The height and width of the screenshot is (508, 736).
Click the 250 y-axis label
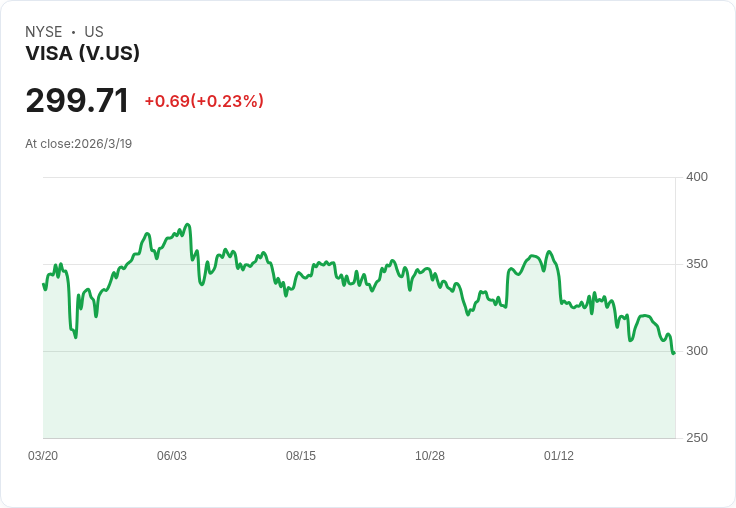click(x=696, y=438)
